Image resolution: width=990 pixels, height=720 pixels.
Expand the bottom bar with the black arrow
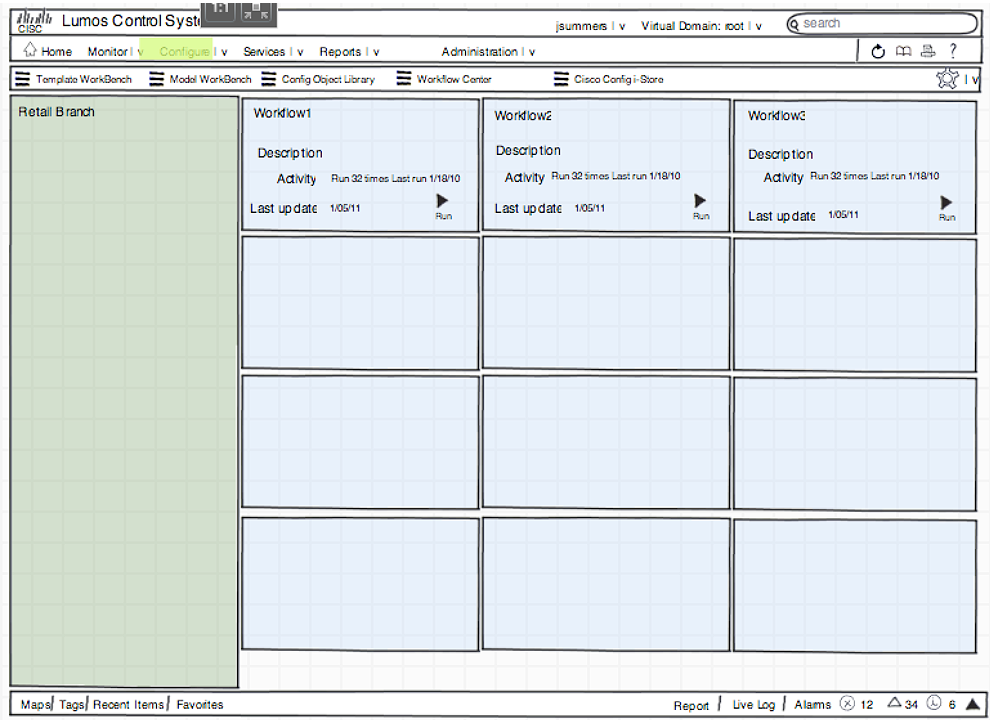(x=972, y=705)
